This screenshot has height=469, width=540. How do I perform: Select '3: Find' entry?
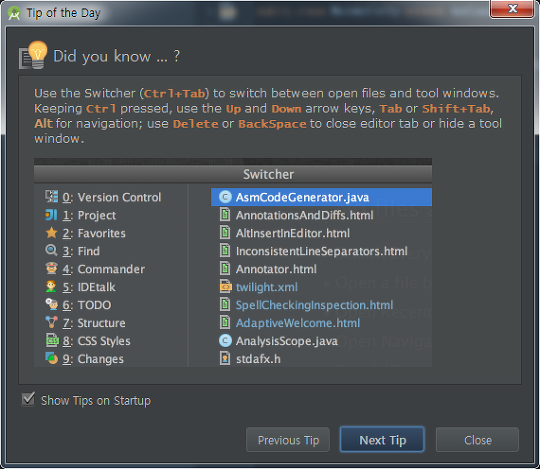tap(81, 251)
